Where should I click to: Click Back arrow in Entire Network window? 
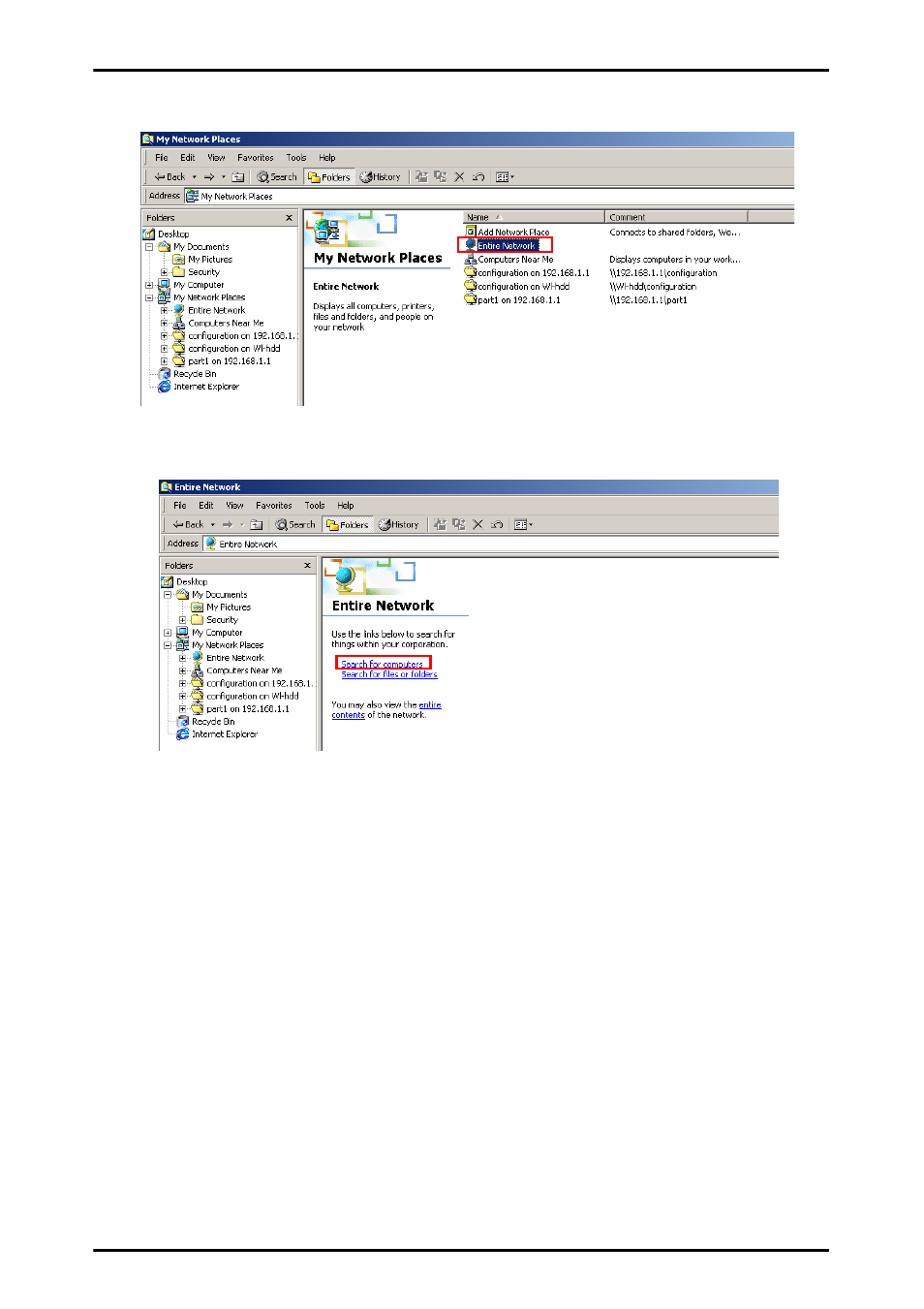(x=188, y=525)
